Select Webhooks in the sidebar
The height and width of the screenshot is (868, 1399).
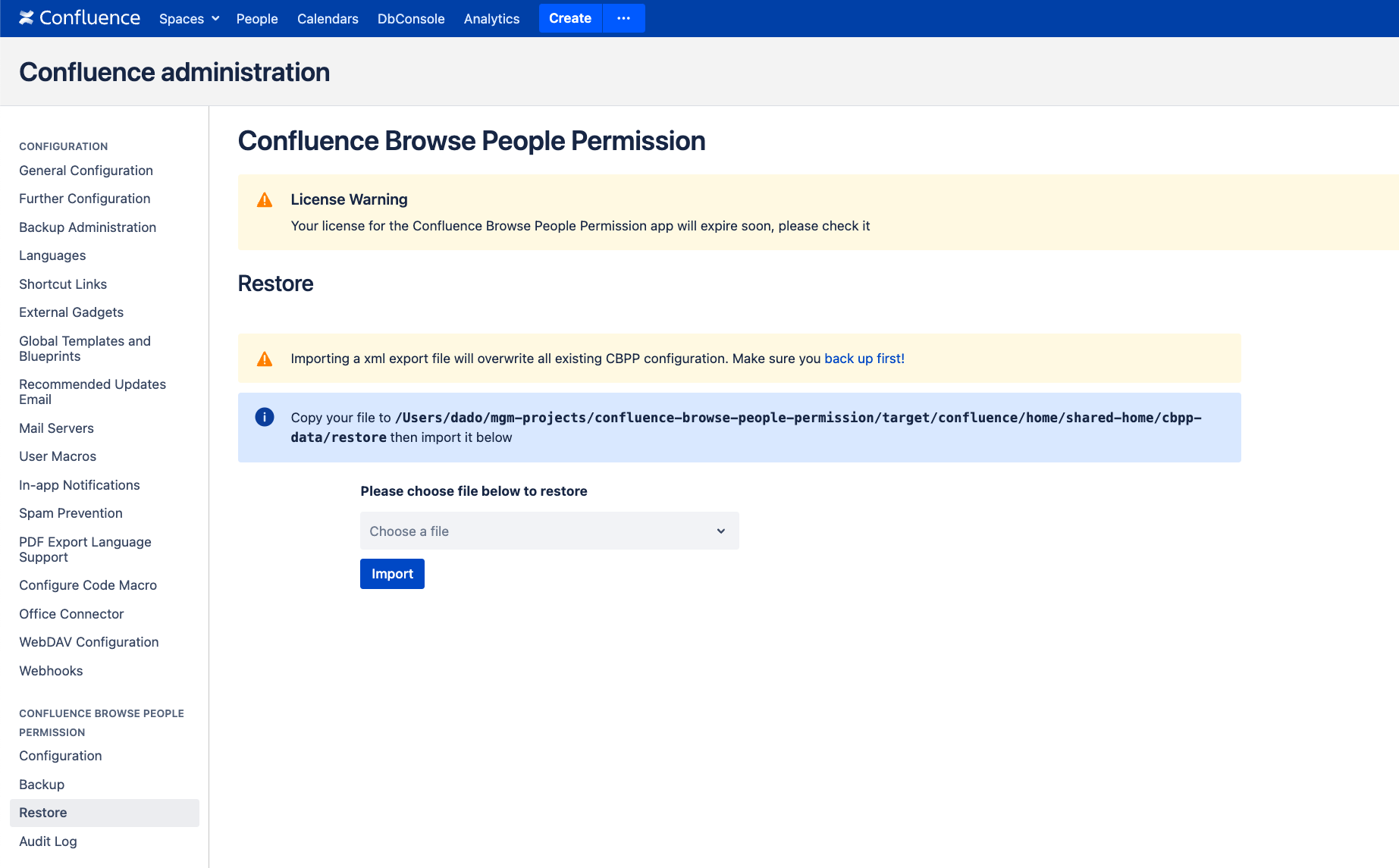pyautogui.click(x=51, y=671)
